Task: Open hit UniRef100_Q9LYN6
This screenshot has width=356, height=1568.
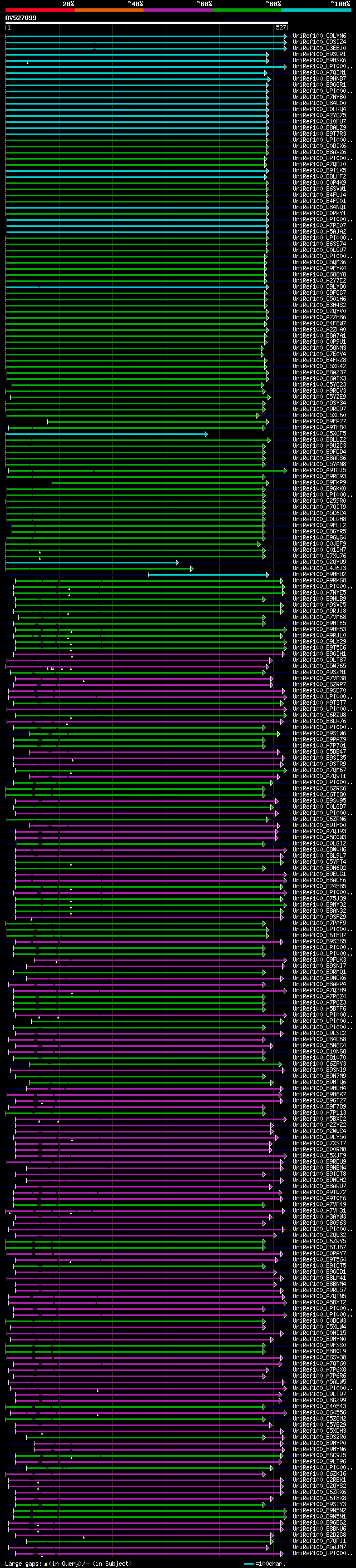Action: point(319,36)
